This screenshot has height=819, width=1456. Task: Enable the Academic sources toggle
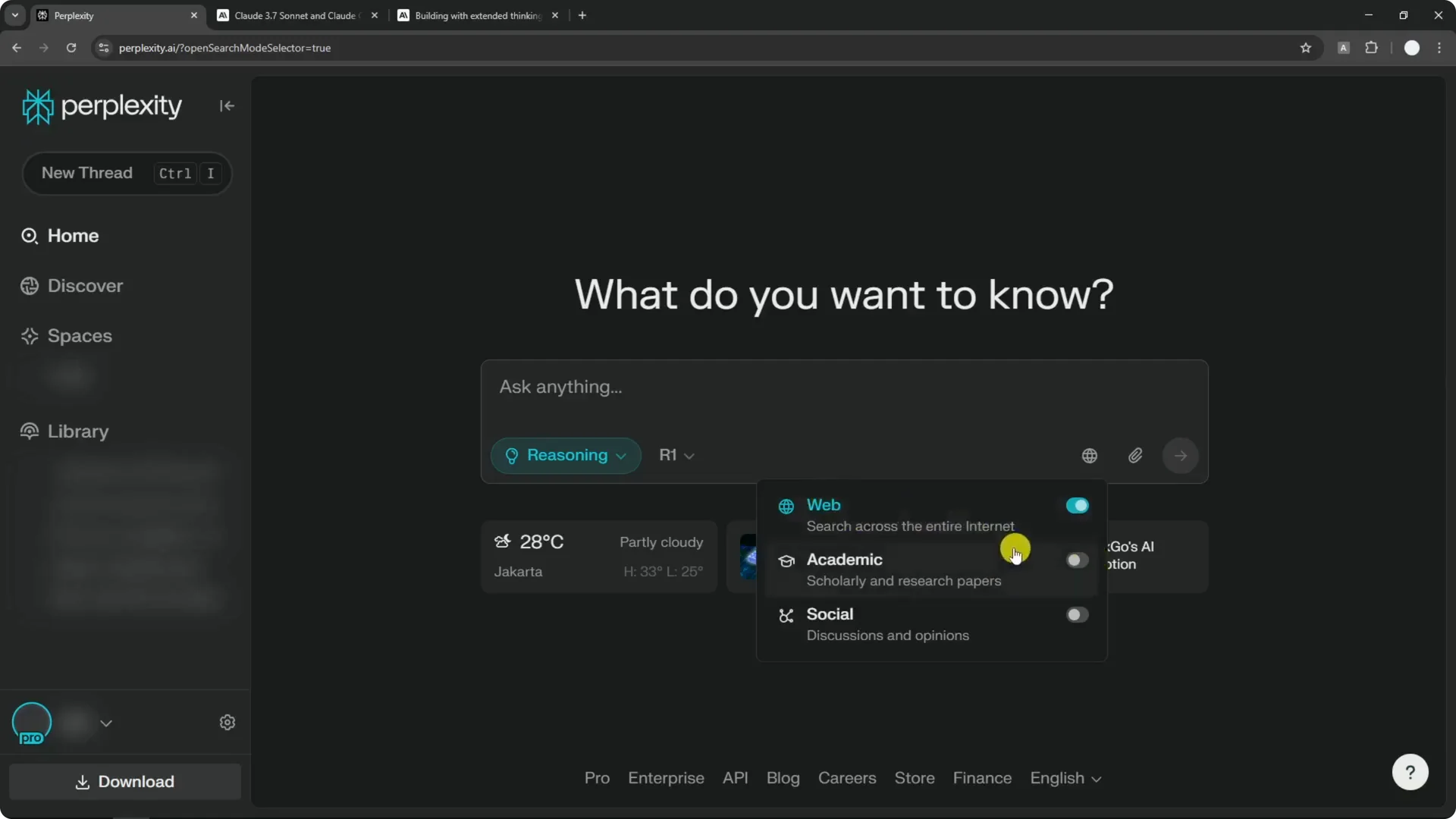pyautogui.click(x=1077, y=560)
